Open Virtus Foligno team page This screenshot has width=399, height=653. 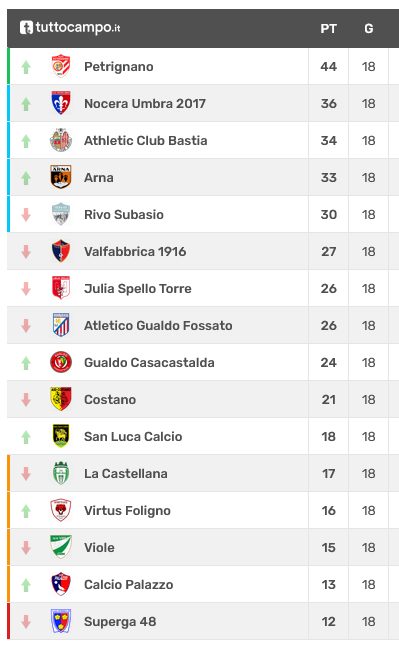pyautogui.click(x=127, y=511)
